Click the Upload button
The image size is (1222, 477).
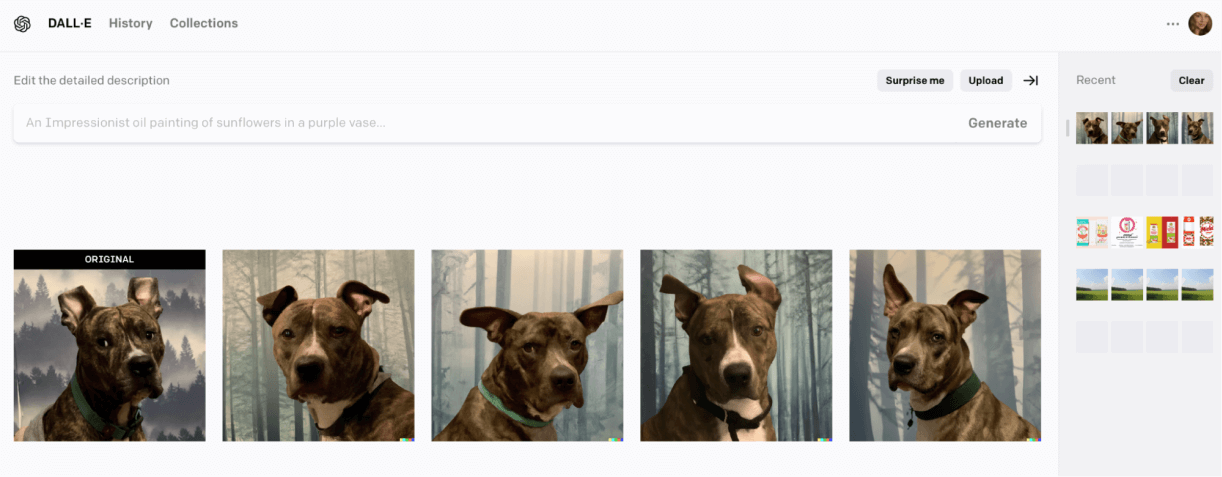[x=986, y=81]
